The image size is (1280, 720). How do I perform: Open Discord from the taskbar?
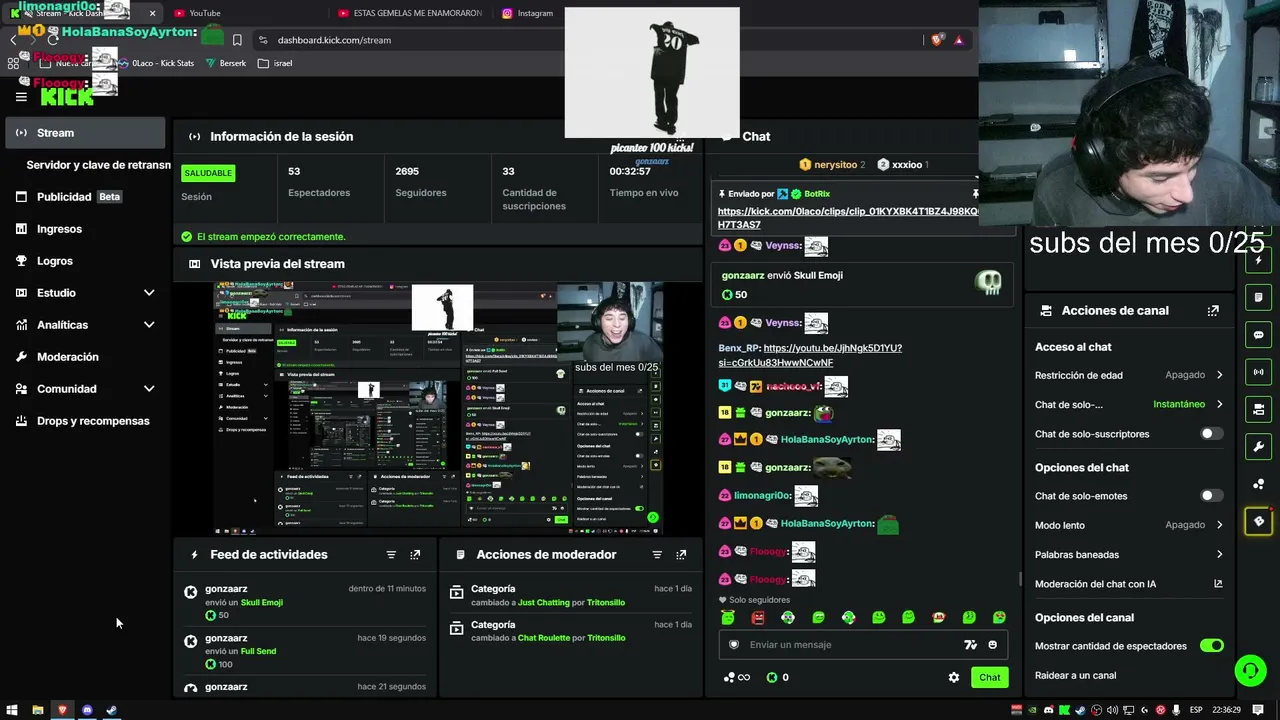pyautogui.click(x=87, y=710)
